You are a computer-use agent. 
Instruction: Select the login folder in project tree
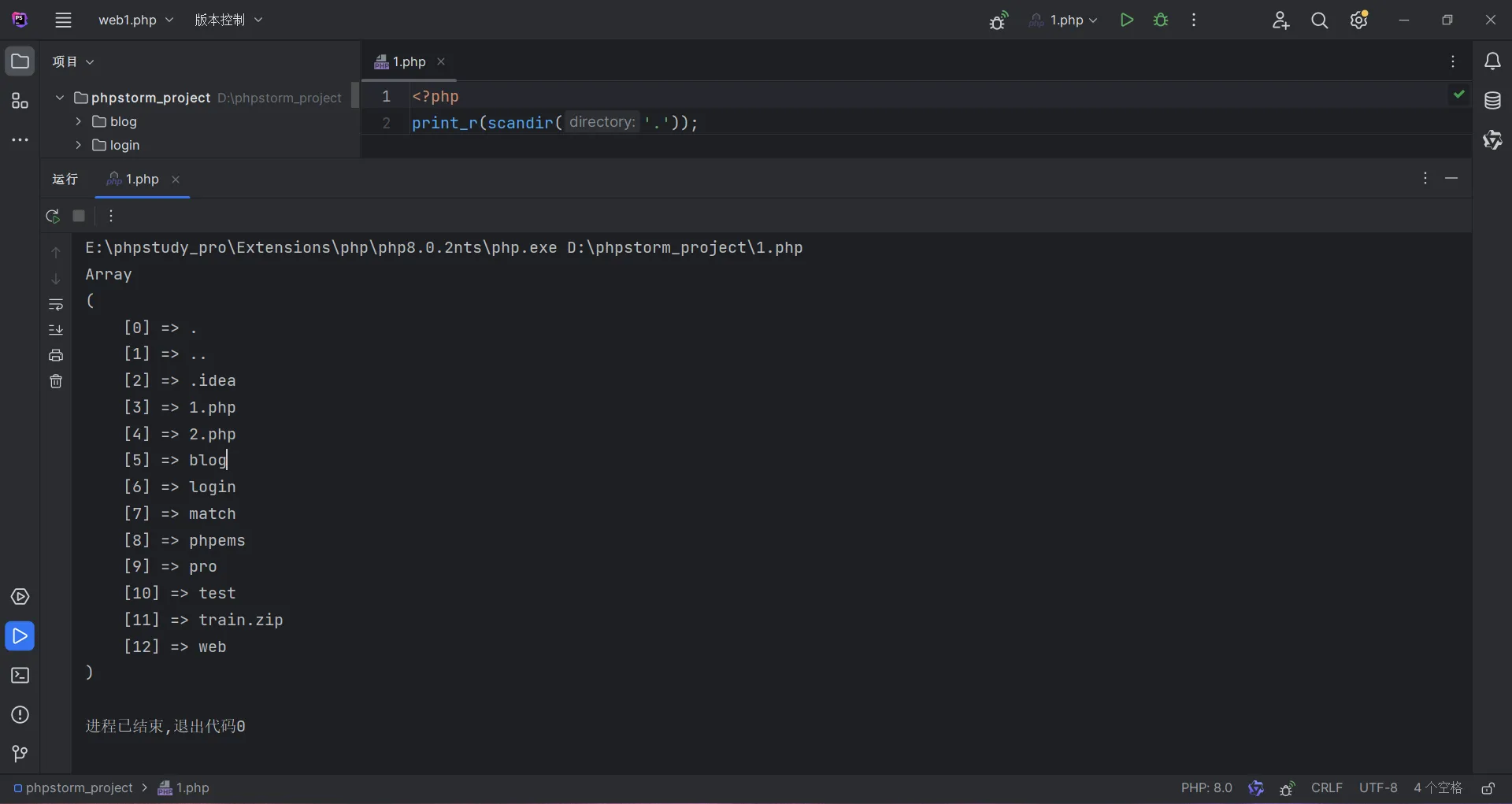coord(117,145)
